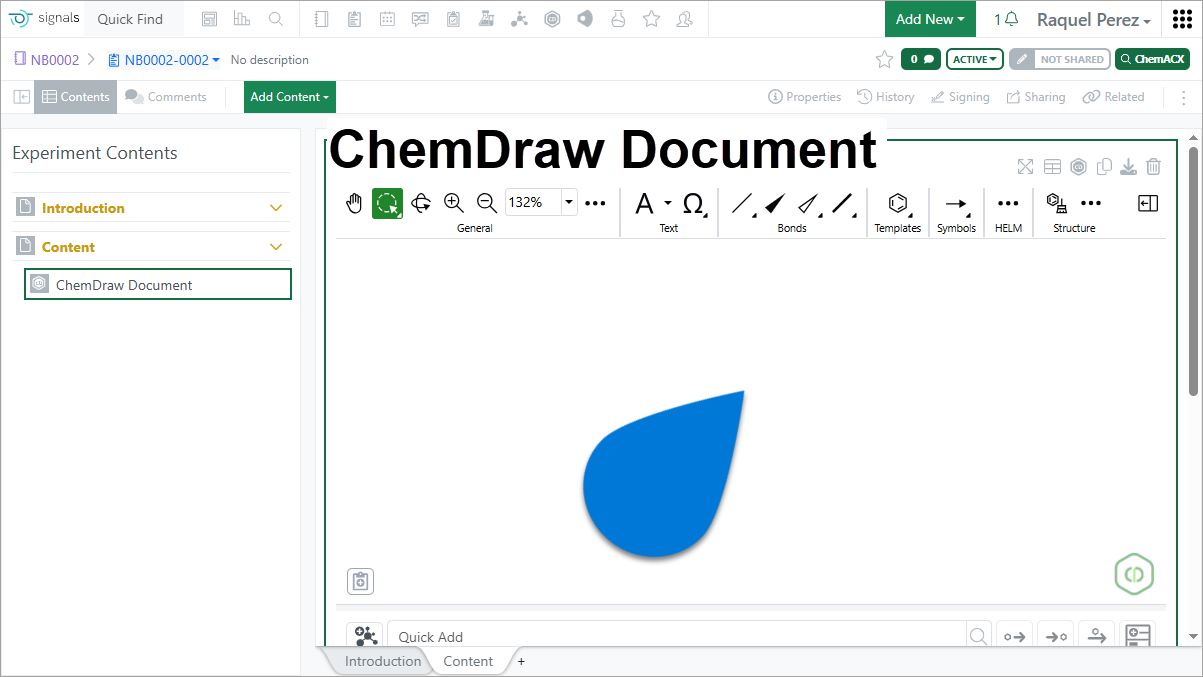Click the Zoom In magnifier
1203x677 pixels.
click(x=454, y=203)
